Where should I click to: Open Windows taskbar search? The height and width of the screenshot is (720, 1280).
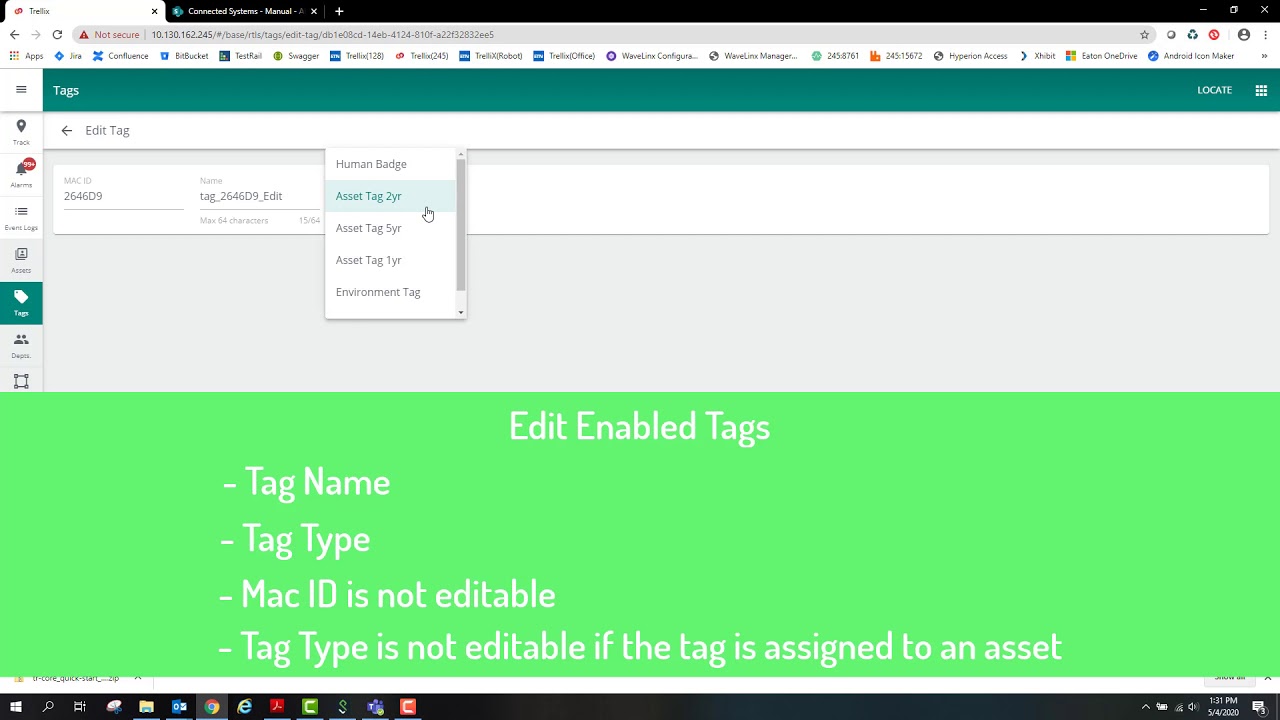tap(47, 707)
